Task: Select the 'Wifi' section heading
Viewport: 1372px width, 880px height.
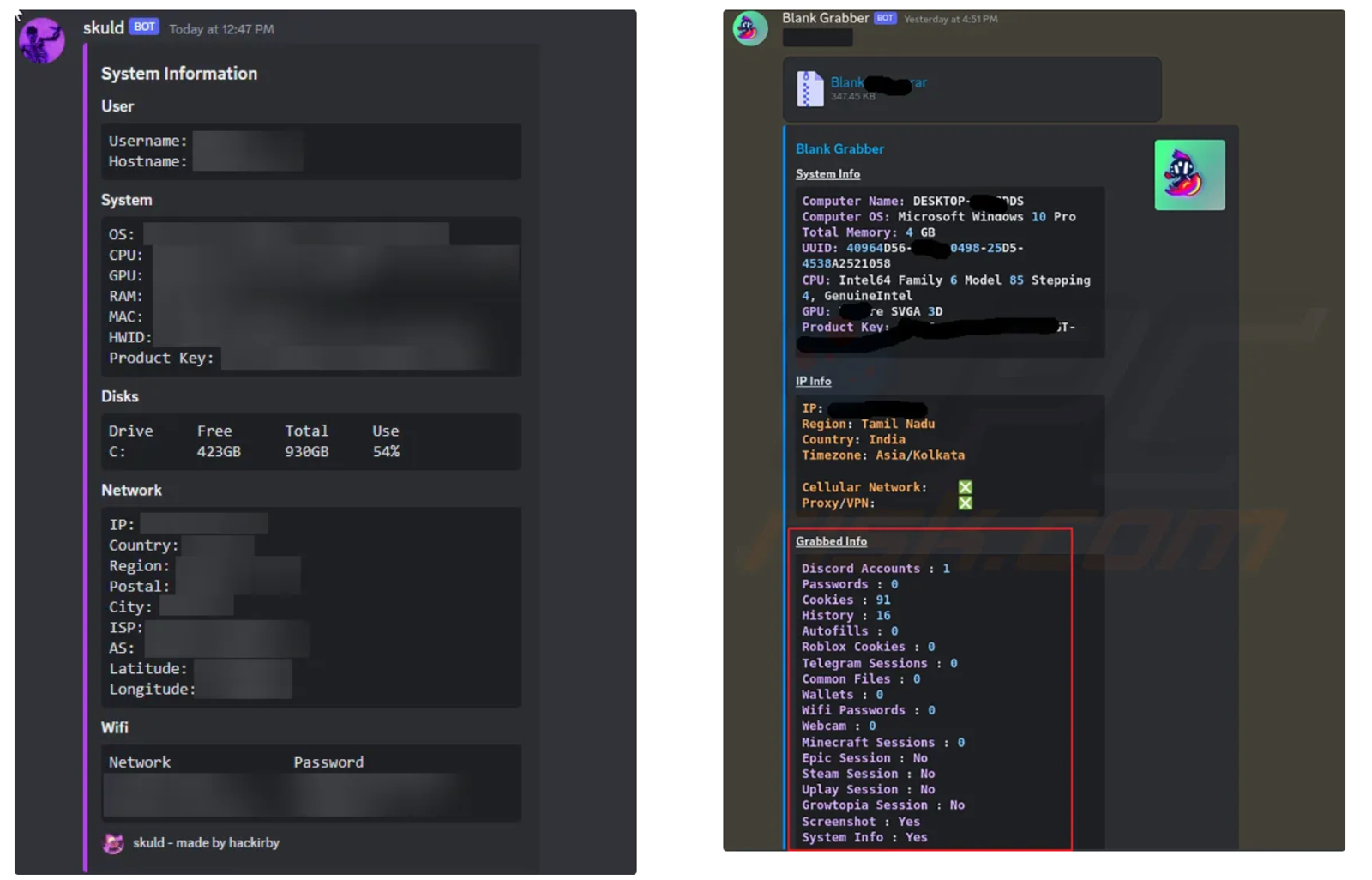Action: 114,727
